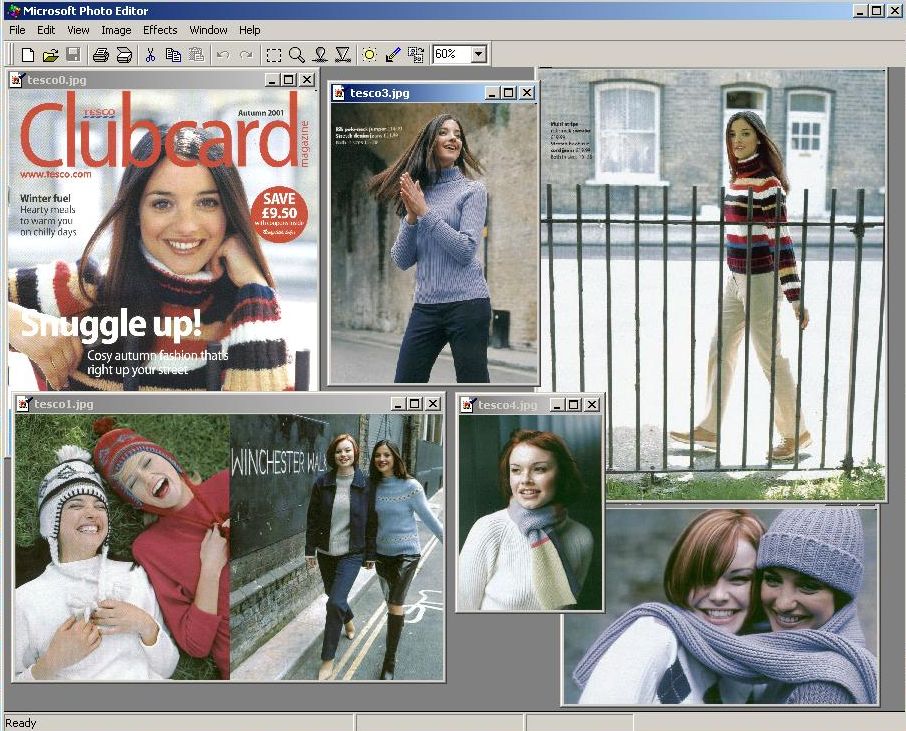Open the Help menu
906x731 pixels.
(250, 30)
